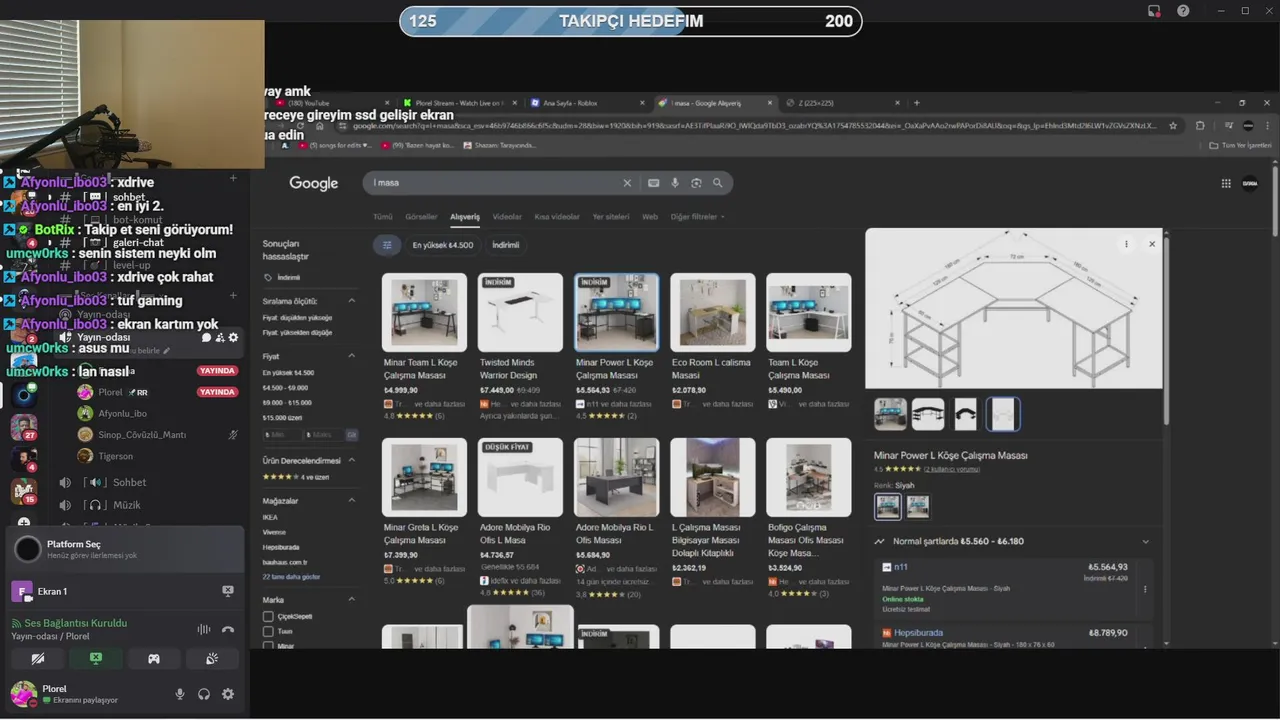Open n11 offer options menu

1145,588
